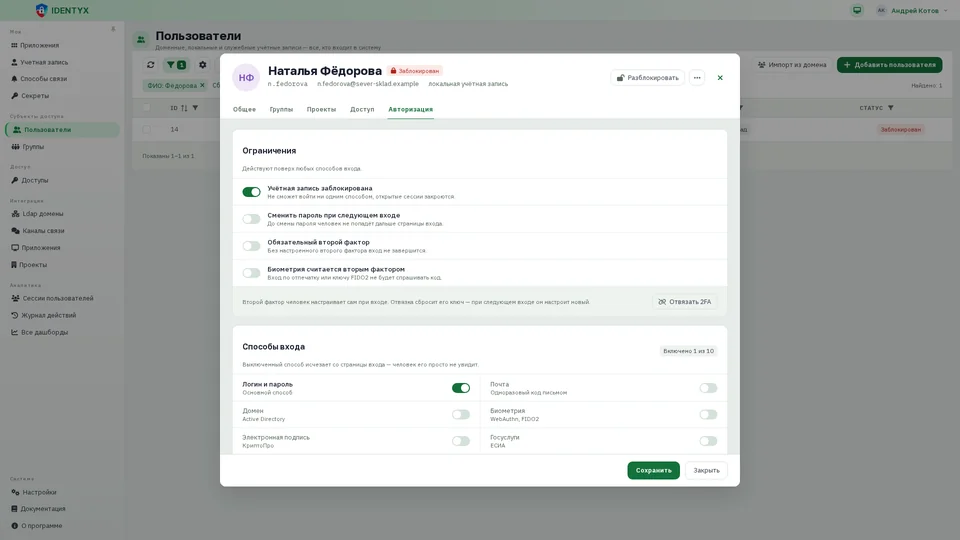This screenshot has height=540, width=960.
Task: Click the Заблокирован status in table row
Action: point(901,130)
